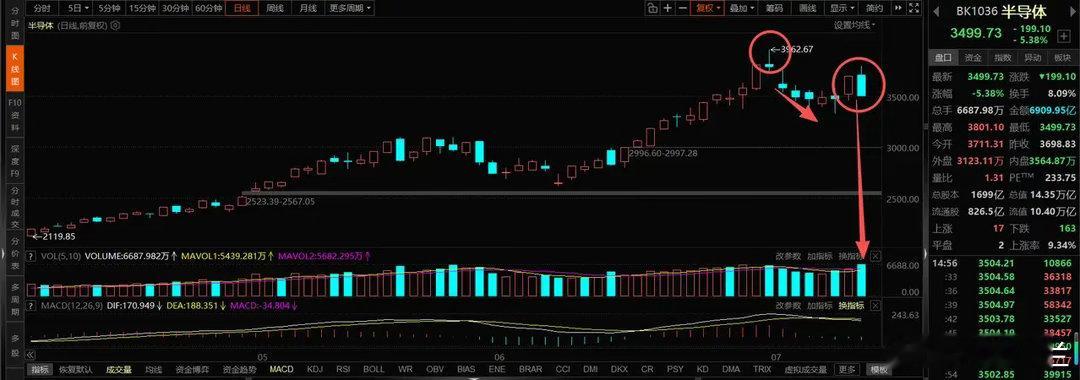Go to previous stock with left arrow
The width and height of the screenshot is (1080, 380).
click(x=937, y=11)
